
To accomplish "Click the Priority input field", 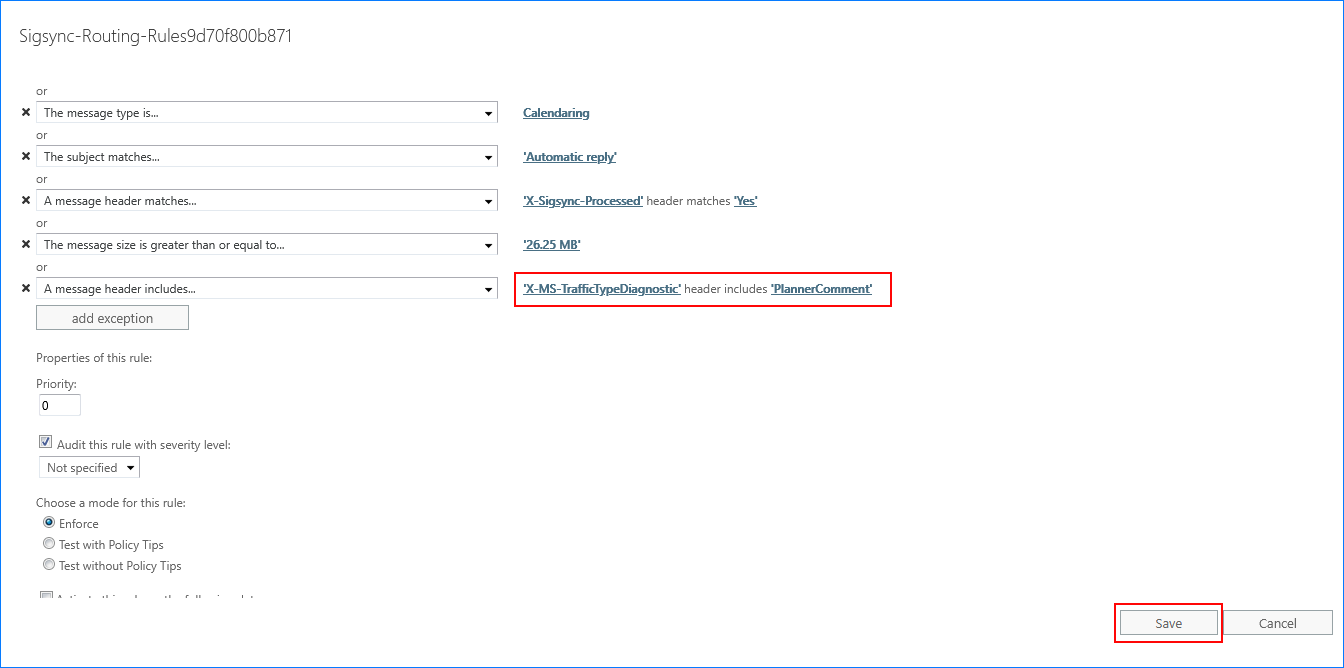I will pos(59,406).
